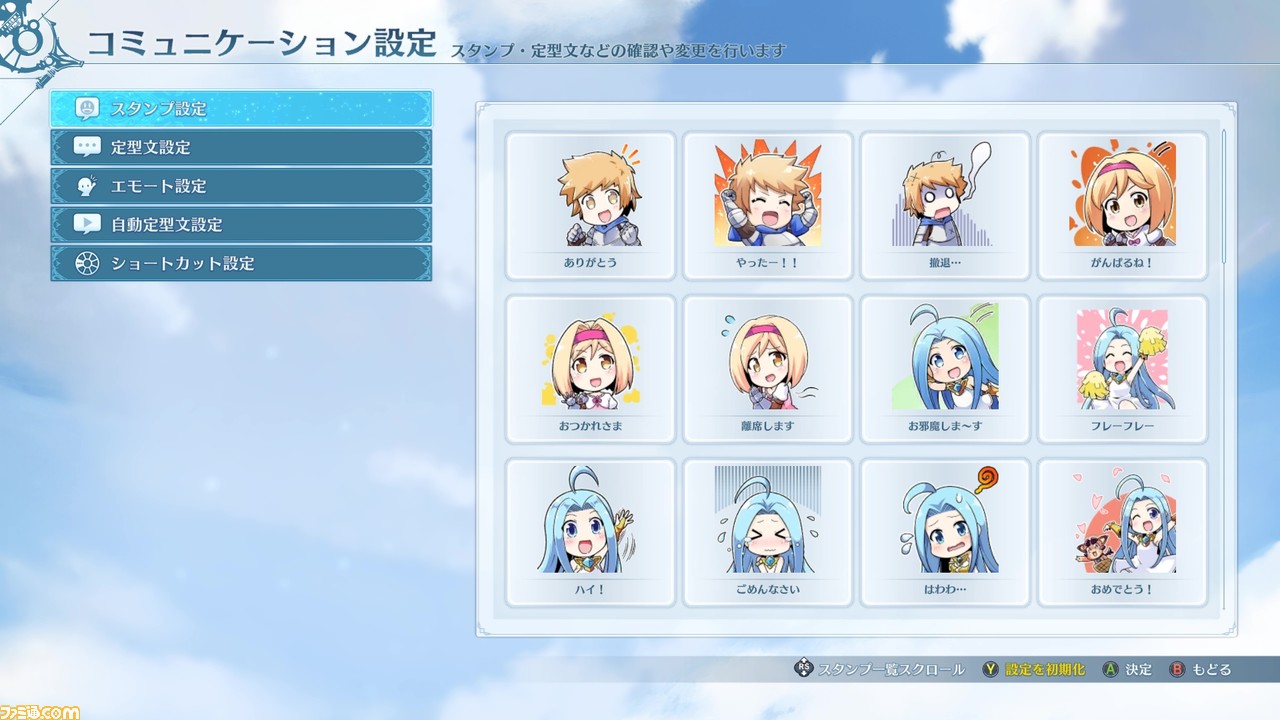Pick the 撤退… stamp
The height and width of the screenshot is (720, 1280).
945,206
